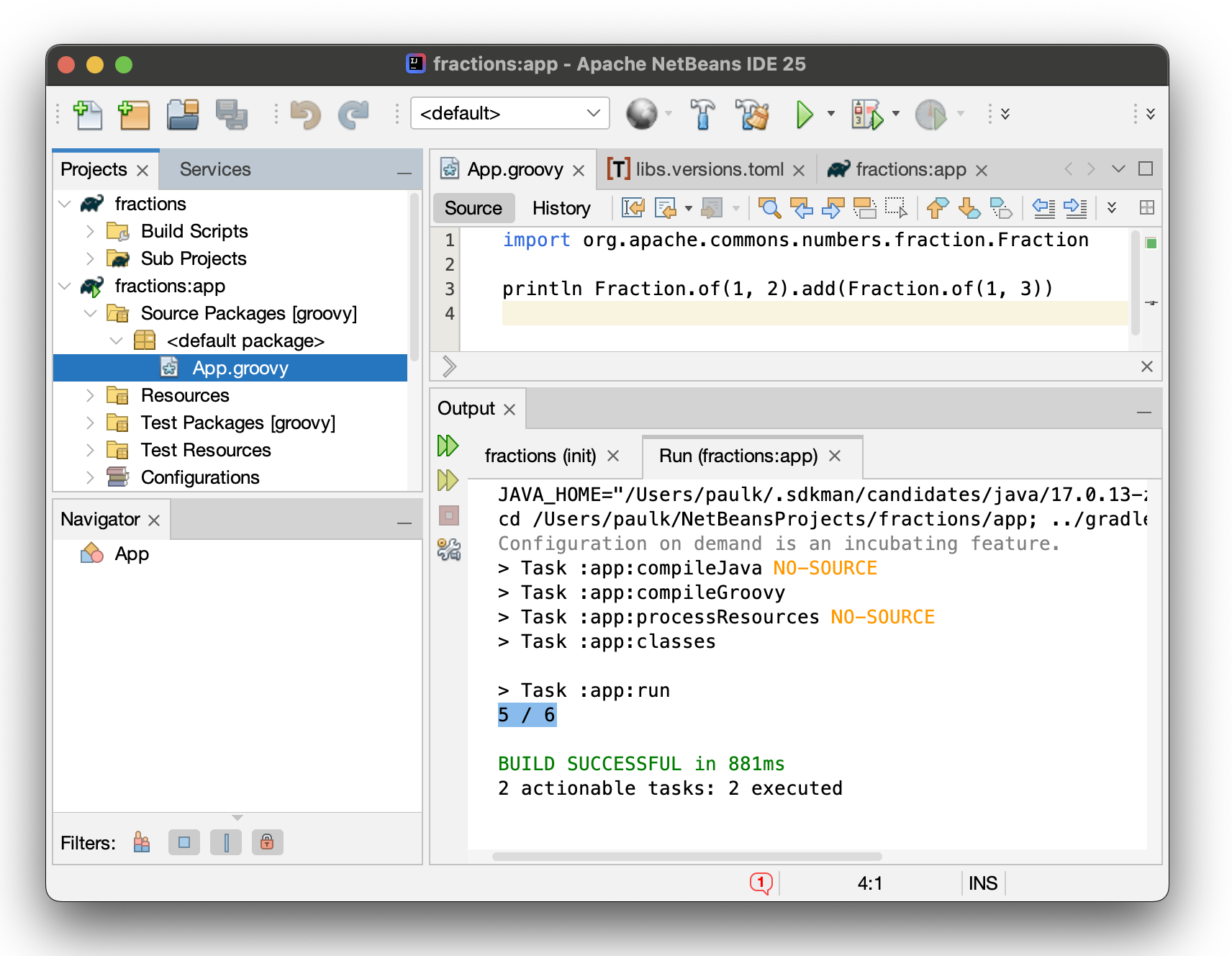1232x956 pixels.
Task: Open the libs.versions.toml editor tab
Action: (709, 169)
